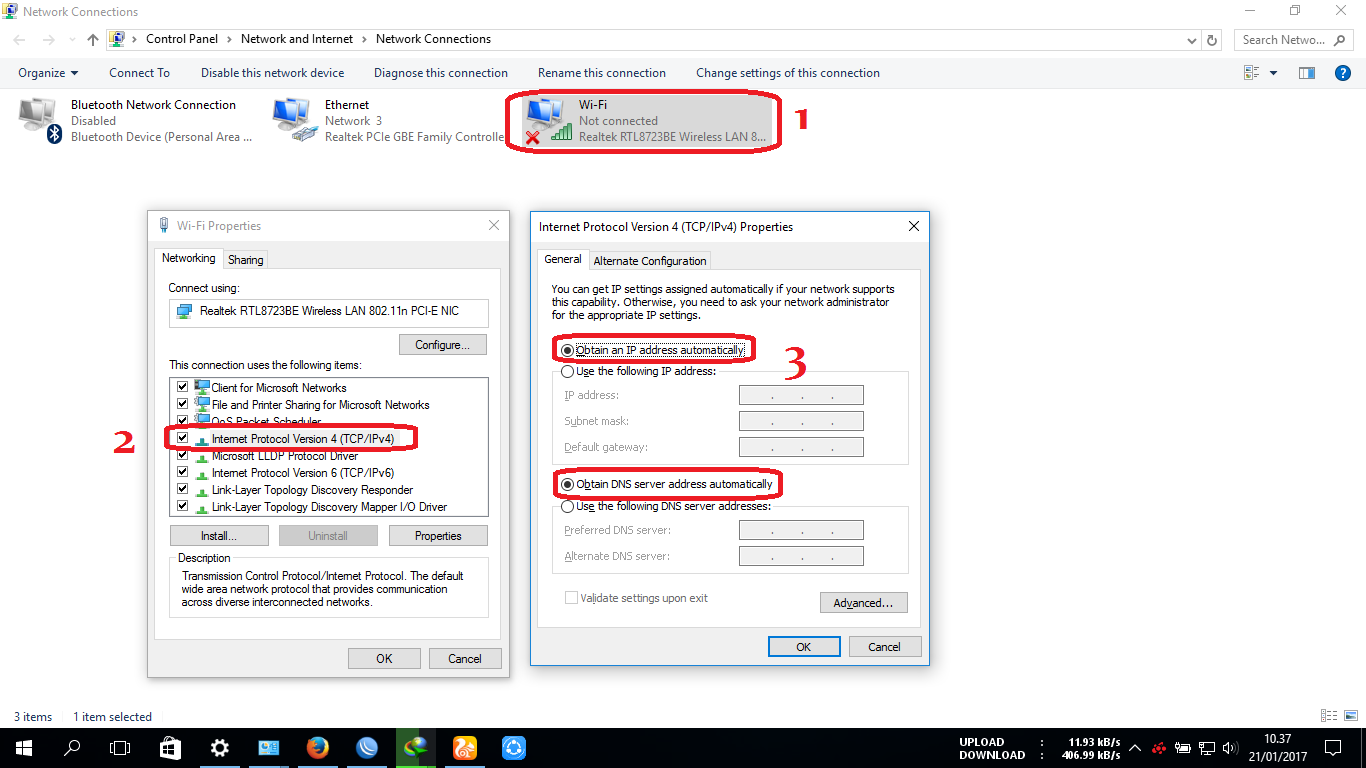
Task: Uncheck Client for Microsoft Networks
Action: (182, 387)
